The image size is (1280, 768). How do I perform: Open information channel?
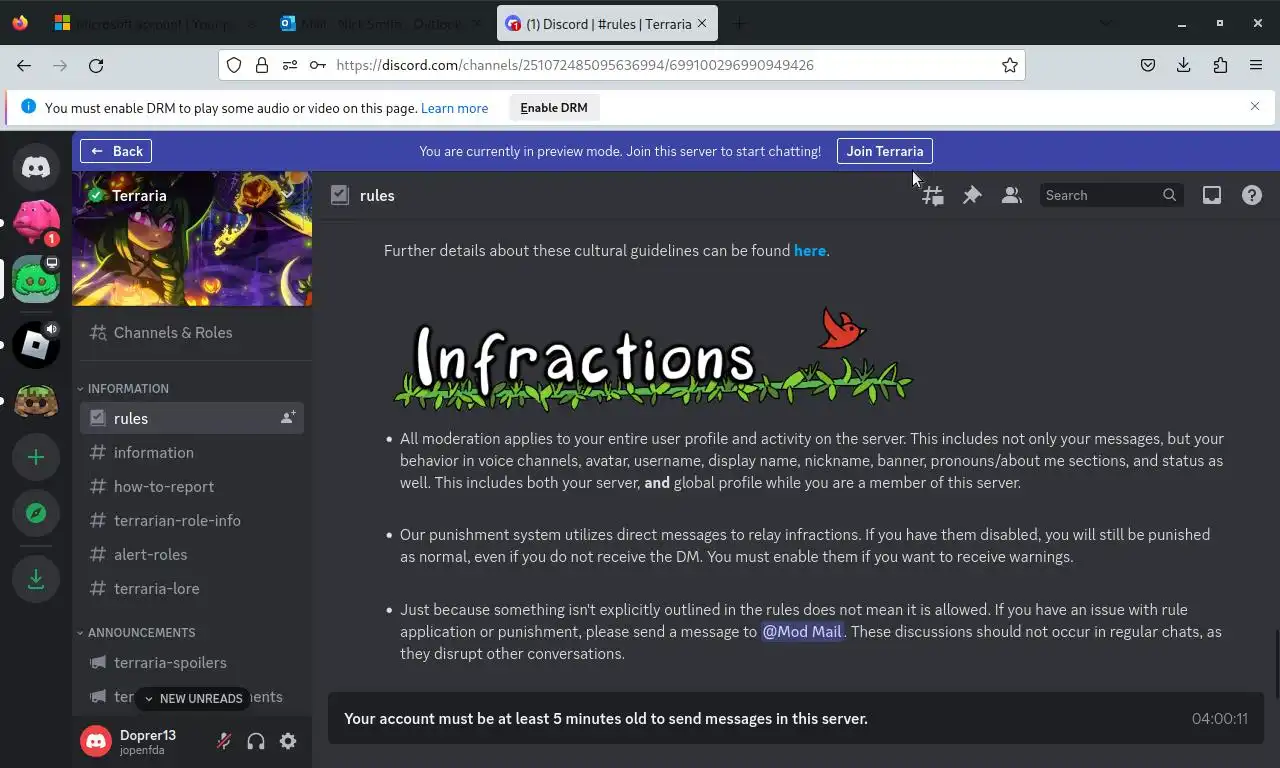(x=192, y=452)
